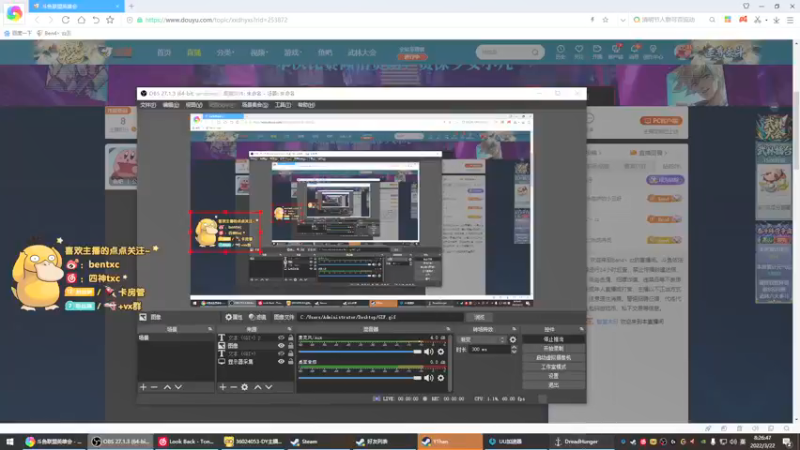The image size is (800, 450).
Task: Open source properties gear in sources toolbar
Action: tap(244, 387)
